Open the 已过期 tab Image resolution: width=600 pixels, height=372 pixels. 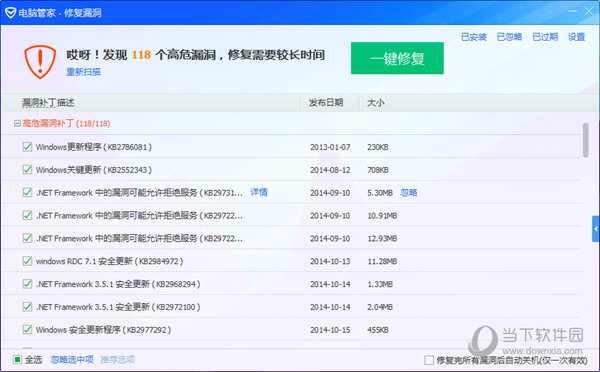click(545, 37)
